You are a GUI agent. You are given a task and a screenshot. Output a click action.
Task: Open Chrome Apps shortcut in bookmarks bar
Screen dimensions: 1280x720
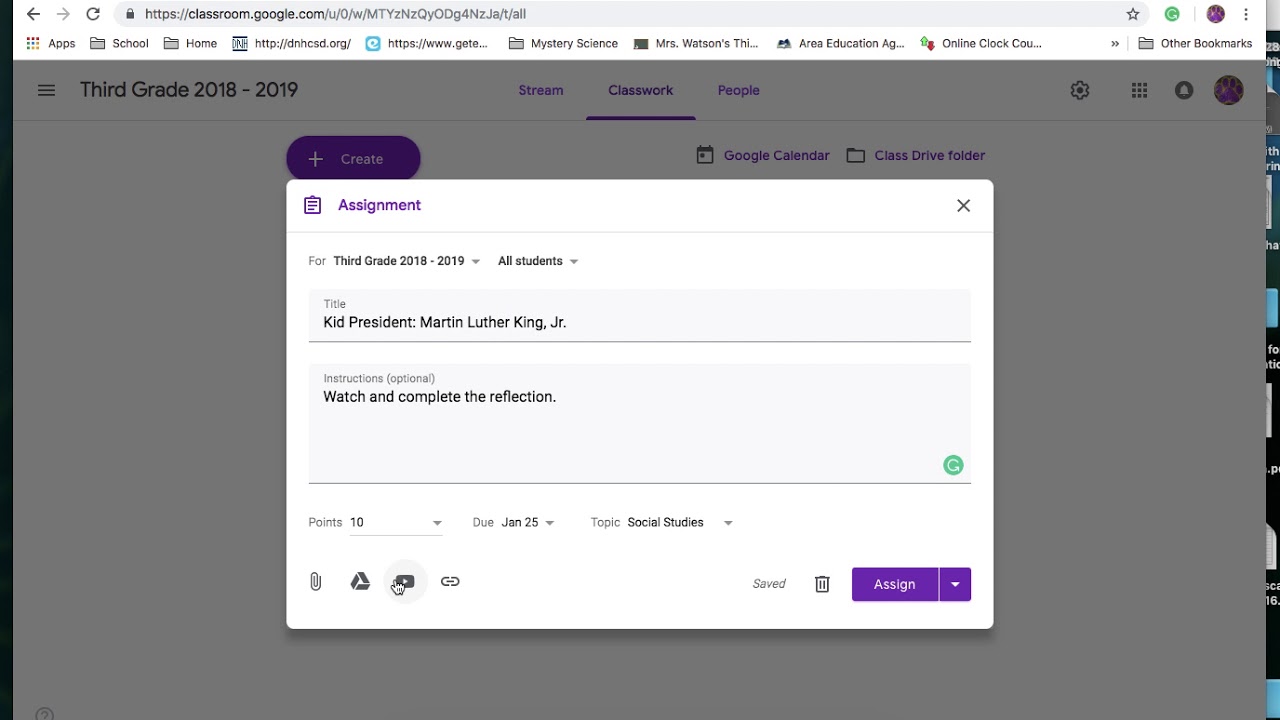pyautogui.click(x=50, y=43)
